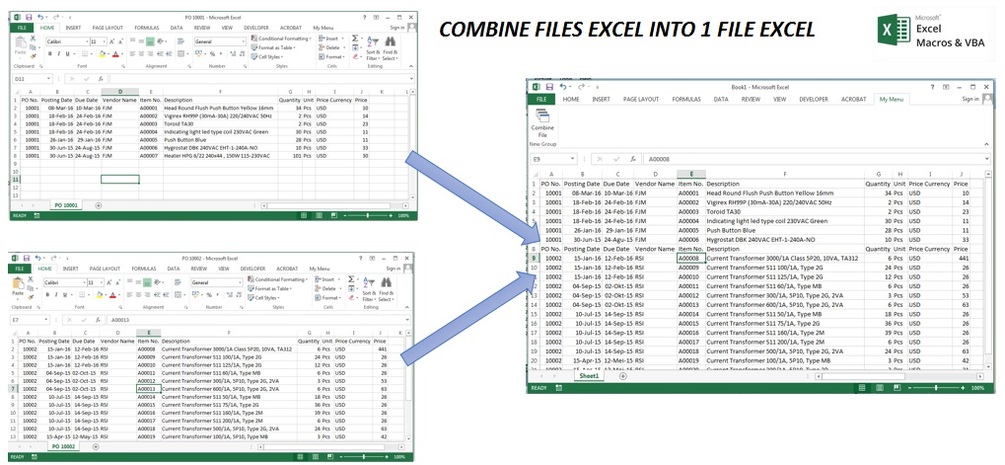Click Fill Color bucket in PO 10001 ribbon

(x=101, y=55)
